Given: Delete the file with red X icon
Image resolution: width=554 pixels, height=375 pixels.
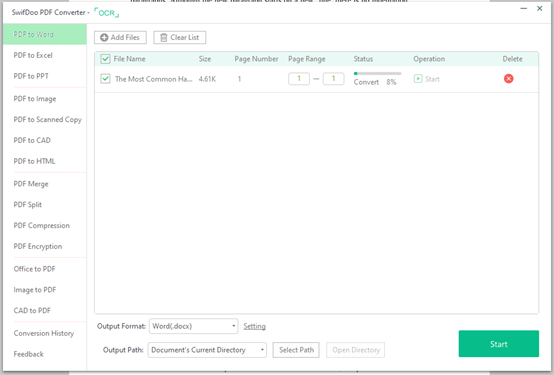Looking at the screenshot, I should pyautogui.click(x=508, y=78).
